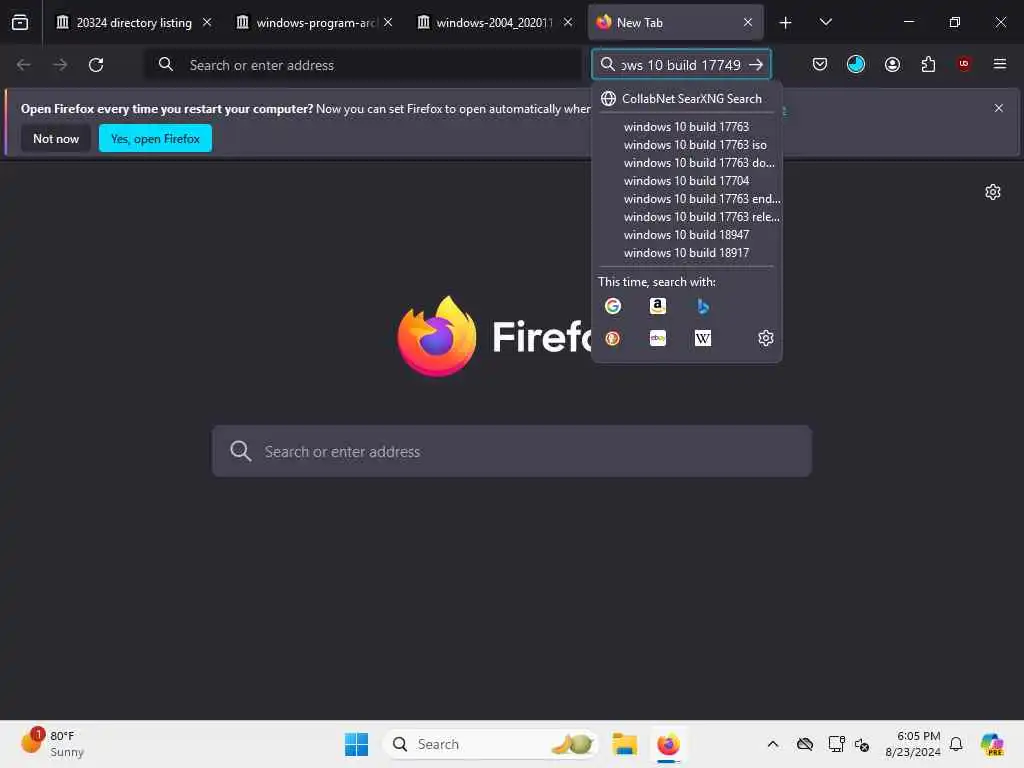Click the Not now button
1024x768 pixels.
[56, 138]
